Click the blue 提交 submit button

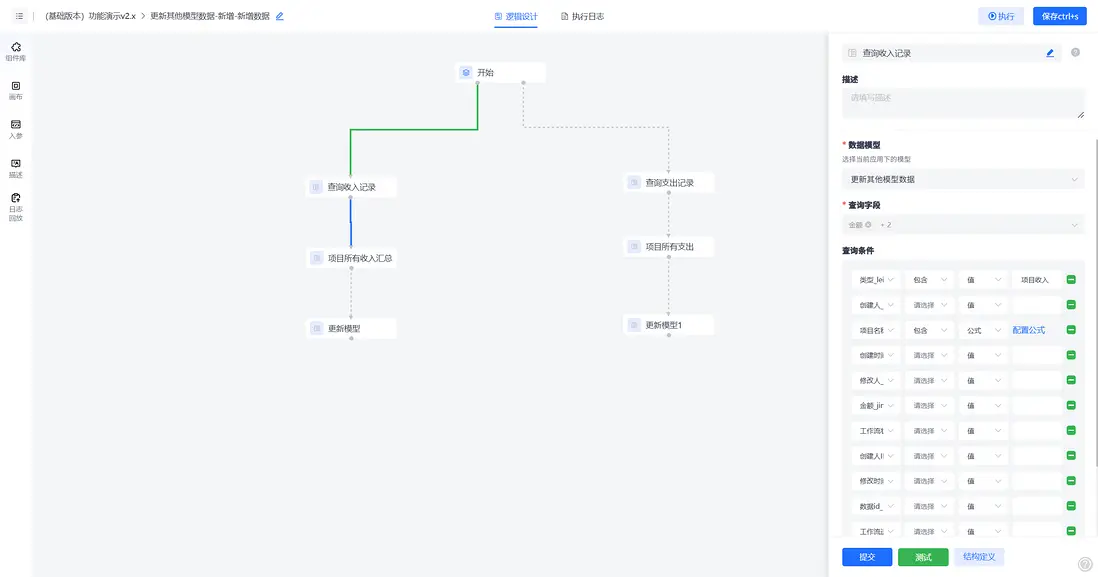(867, 557)
